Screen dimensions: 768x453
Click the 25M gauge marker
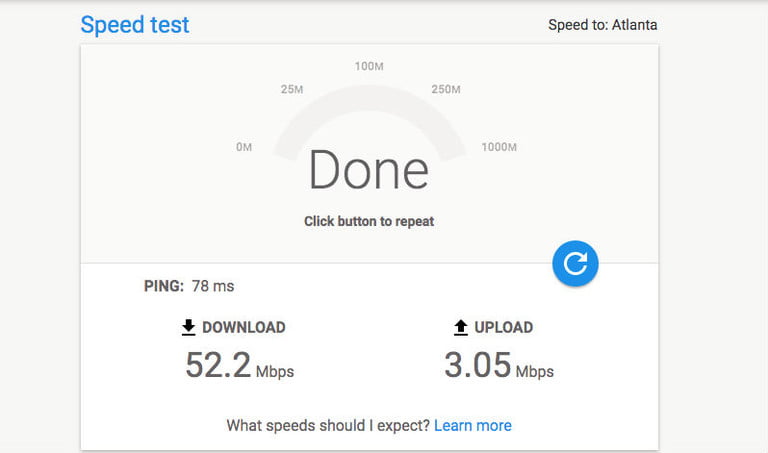click(292, 89)
